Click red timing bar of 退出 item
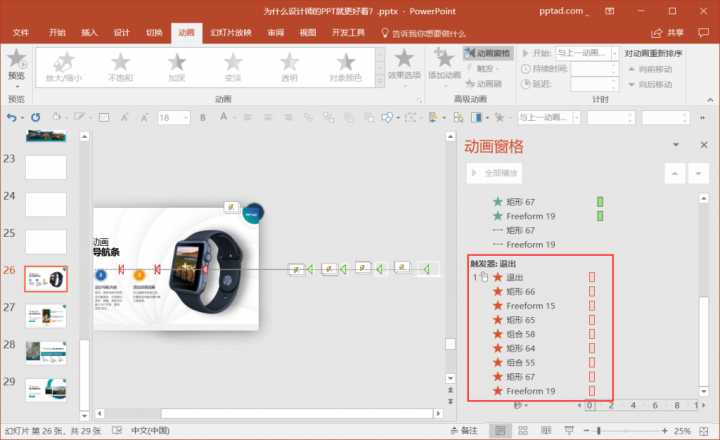The image size is (720, 440). coord(592,277)
